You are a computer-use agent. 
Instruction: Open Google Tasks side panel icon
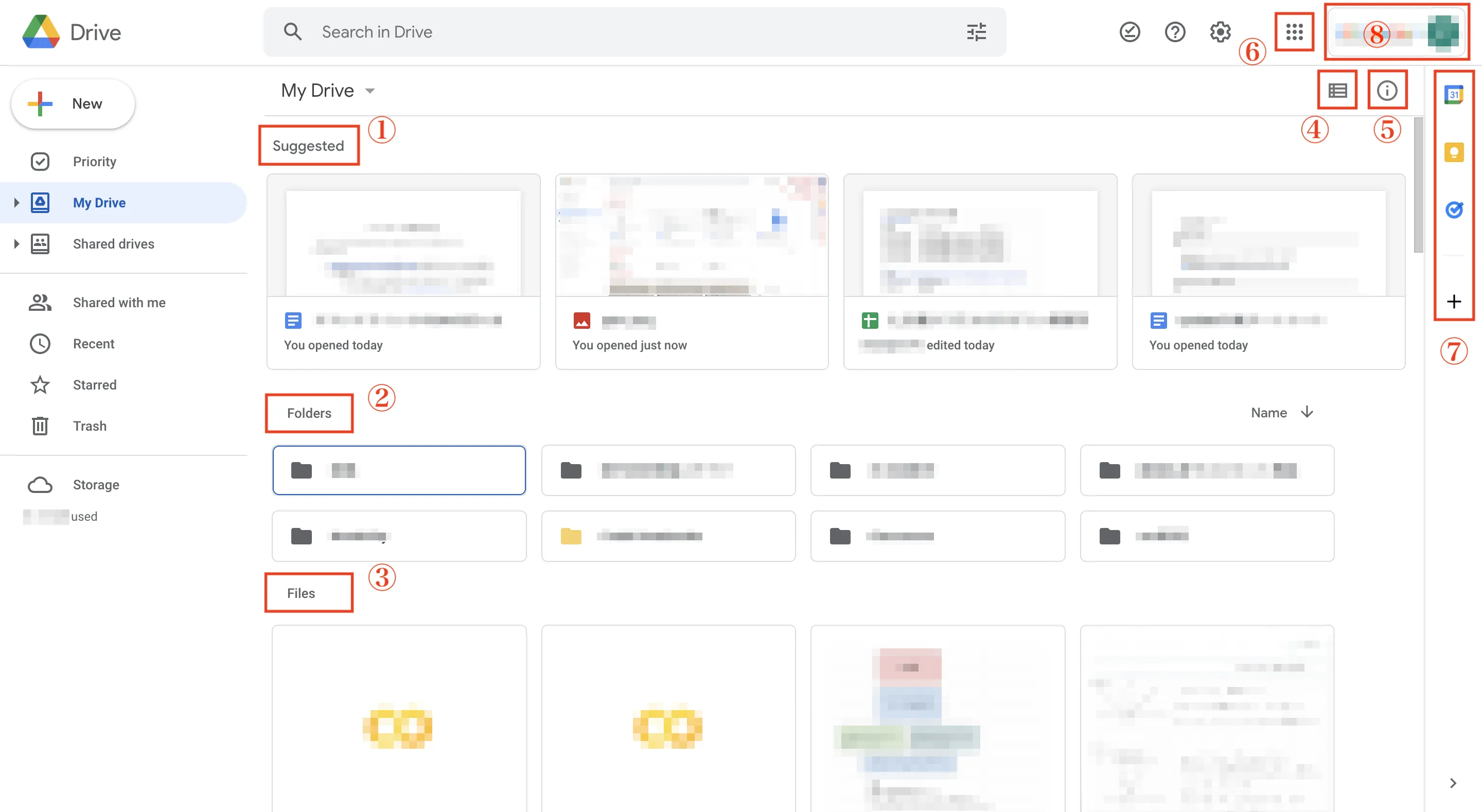pyautogui.click(x=1453, y=209)
